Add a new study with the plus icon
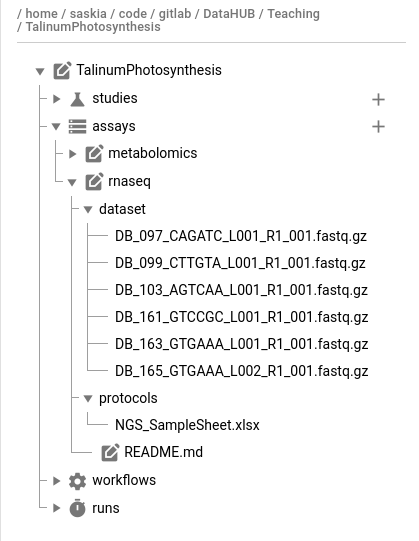This screenshot has width=419, height=541. coord(378,100)
